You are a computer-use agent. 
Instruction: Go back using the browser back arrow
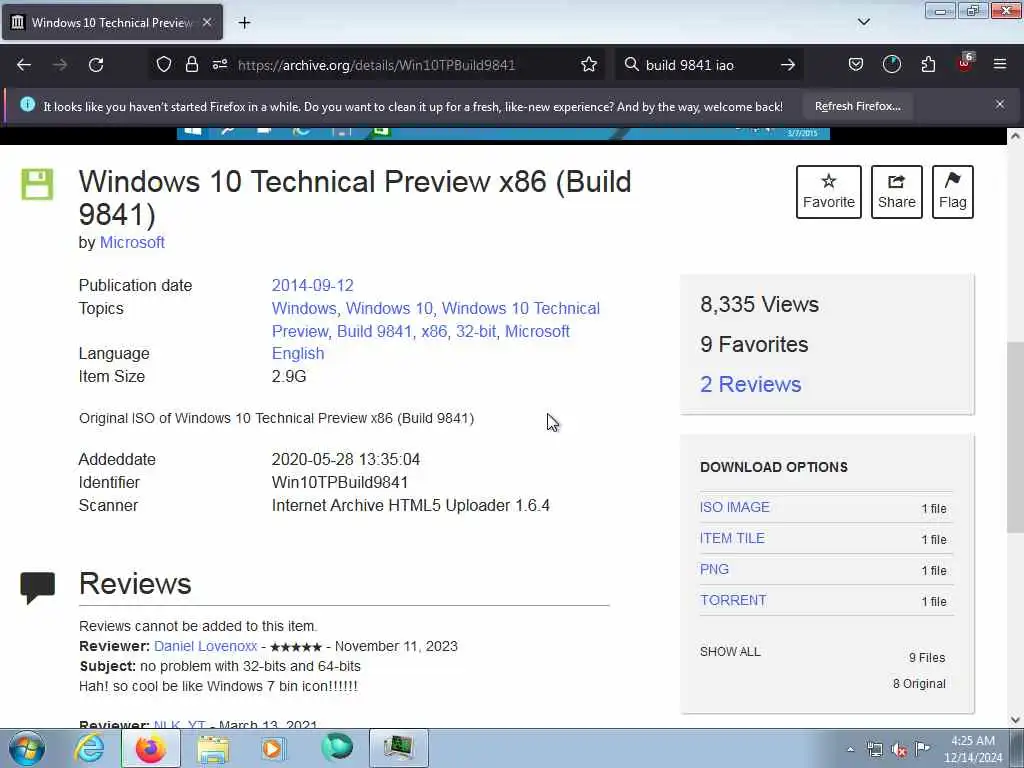click(24, 65)
